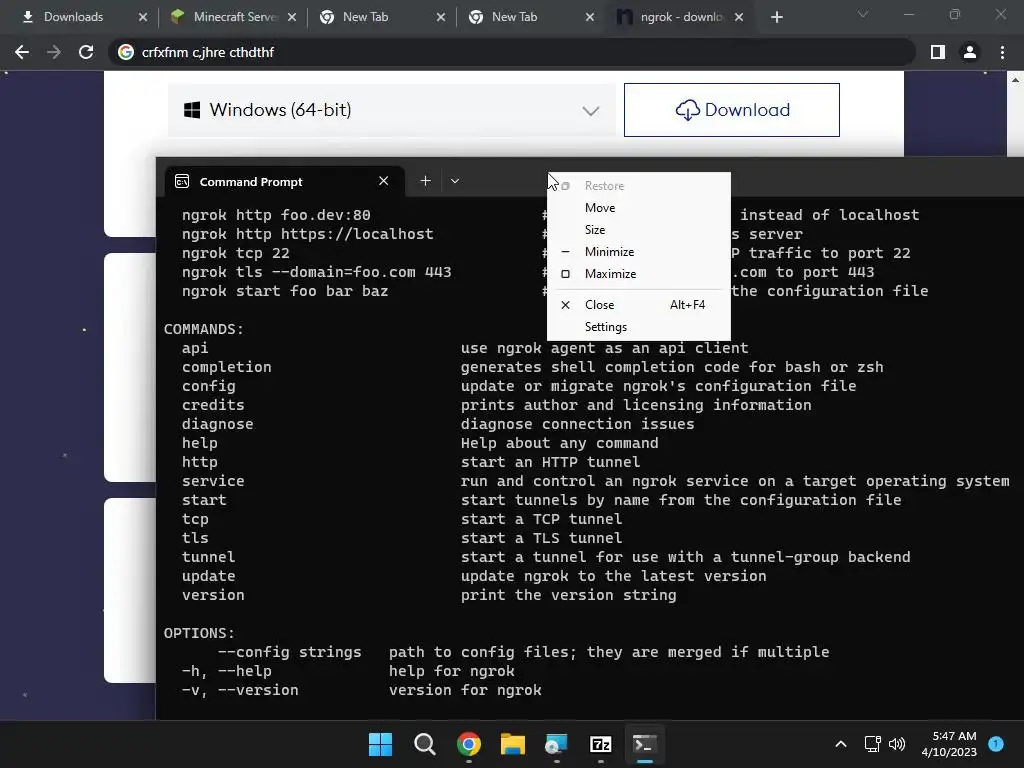Click the "COMMANDS:" heading in terminal

tap(204, 329)
